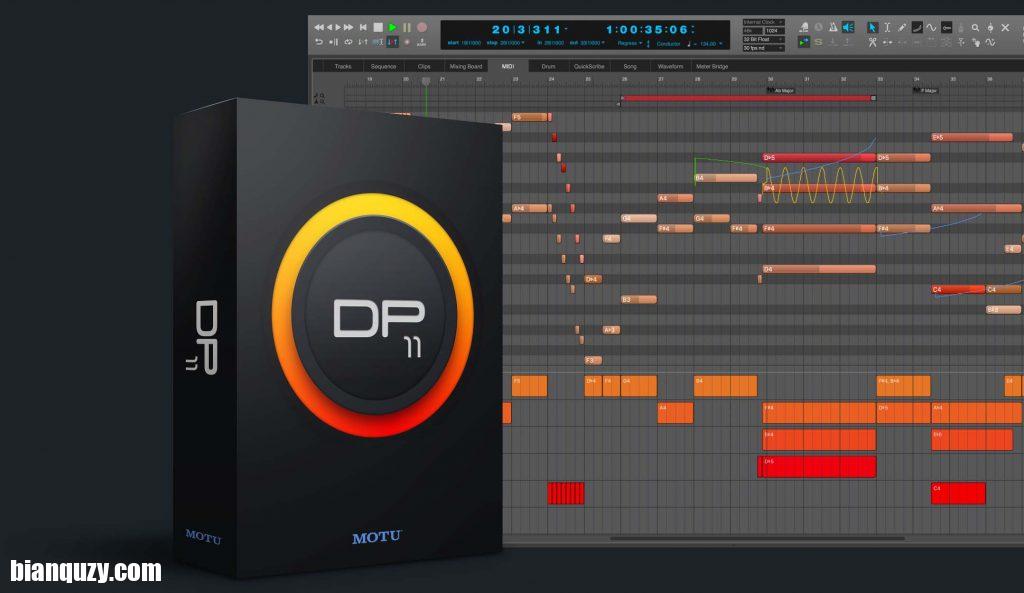Switch to the Sequence tab
The height and width of the screenshot is (593, 1024).
click(383, 66)
